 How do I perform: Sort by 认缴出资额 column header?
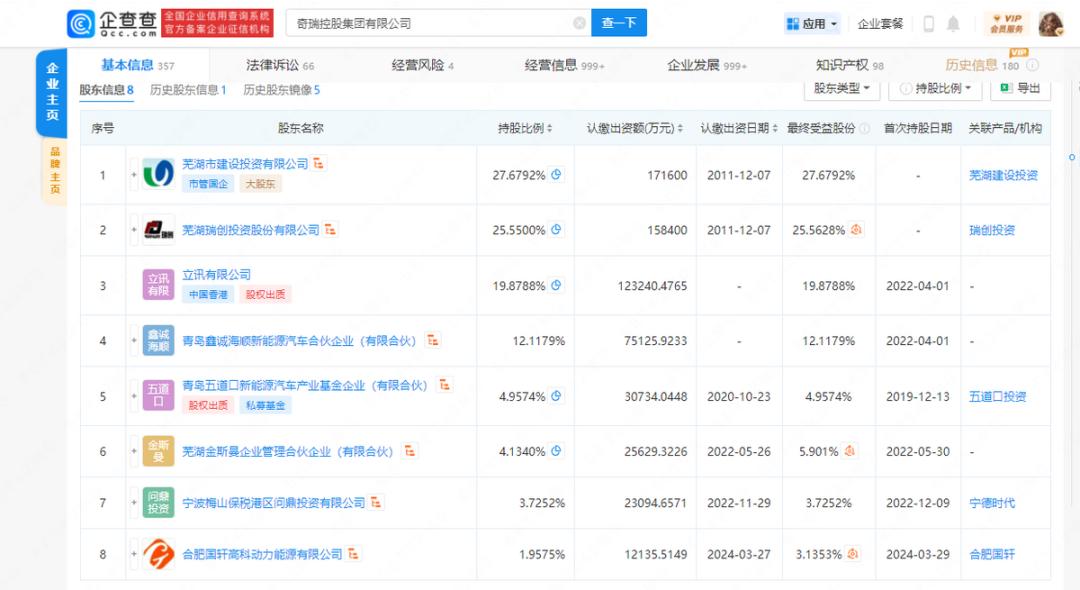pos(635,128)
